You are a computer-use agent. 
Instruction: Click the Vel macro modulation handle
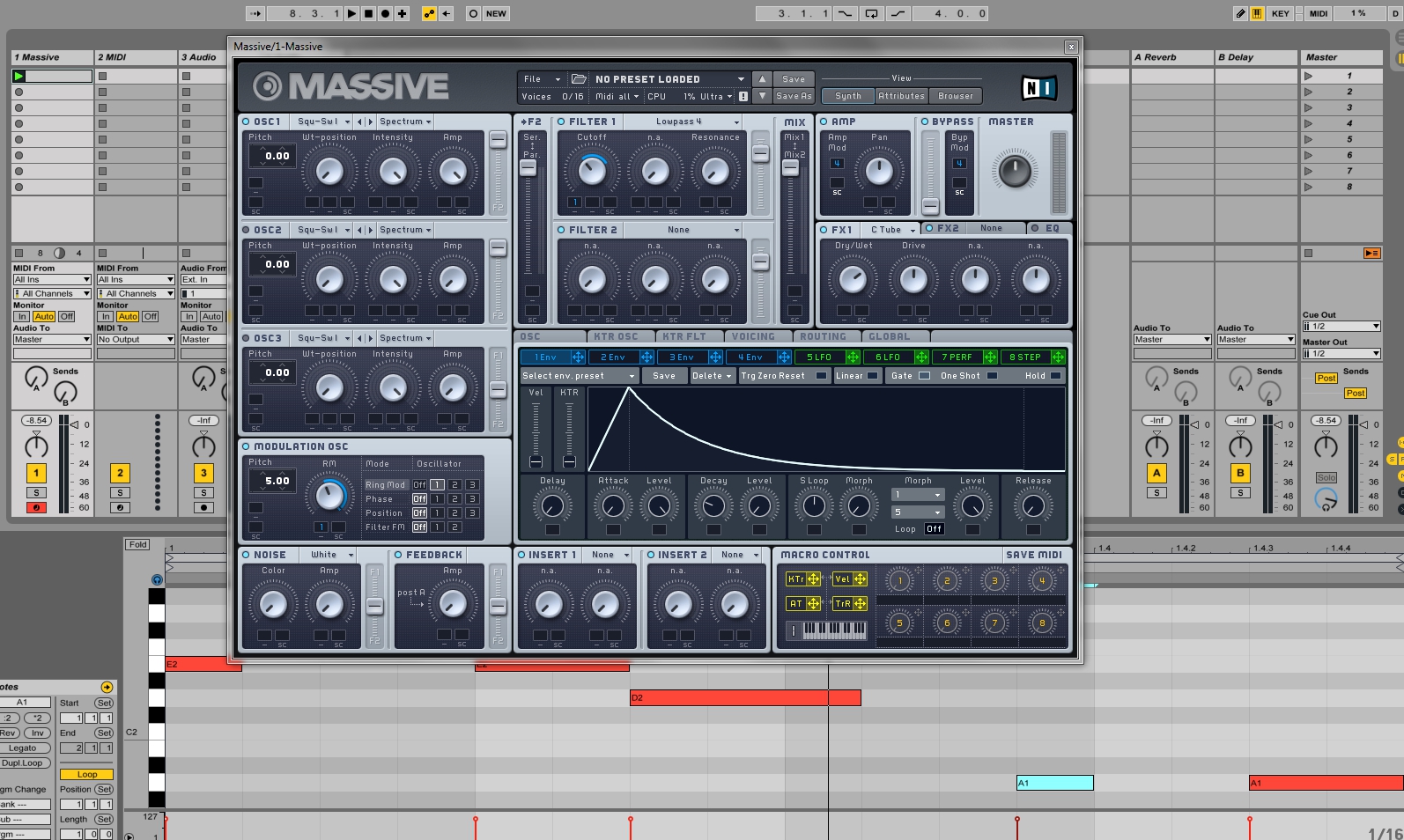[860, 578]
